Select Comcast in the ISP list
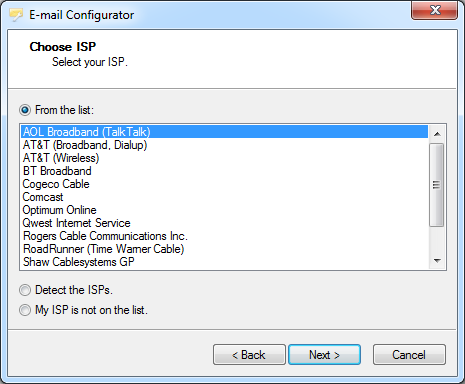The width and height of the screenshot is (465, 384). pos(224,197)
